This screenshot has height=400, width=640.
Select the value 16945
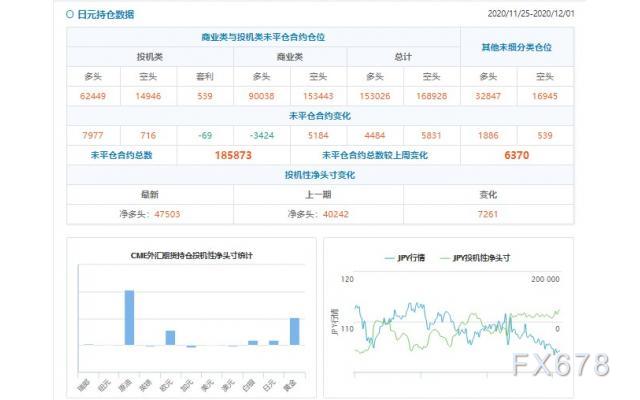pos(545,96)
